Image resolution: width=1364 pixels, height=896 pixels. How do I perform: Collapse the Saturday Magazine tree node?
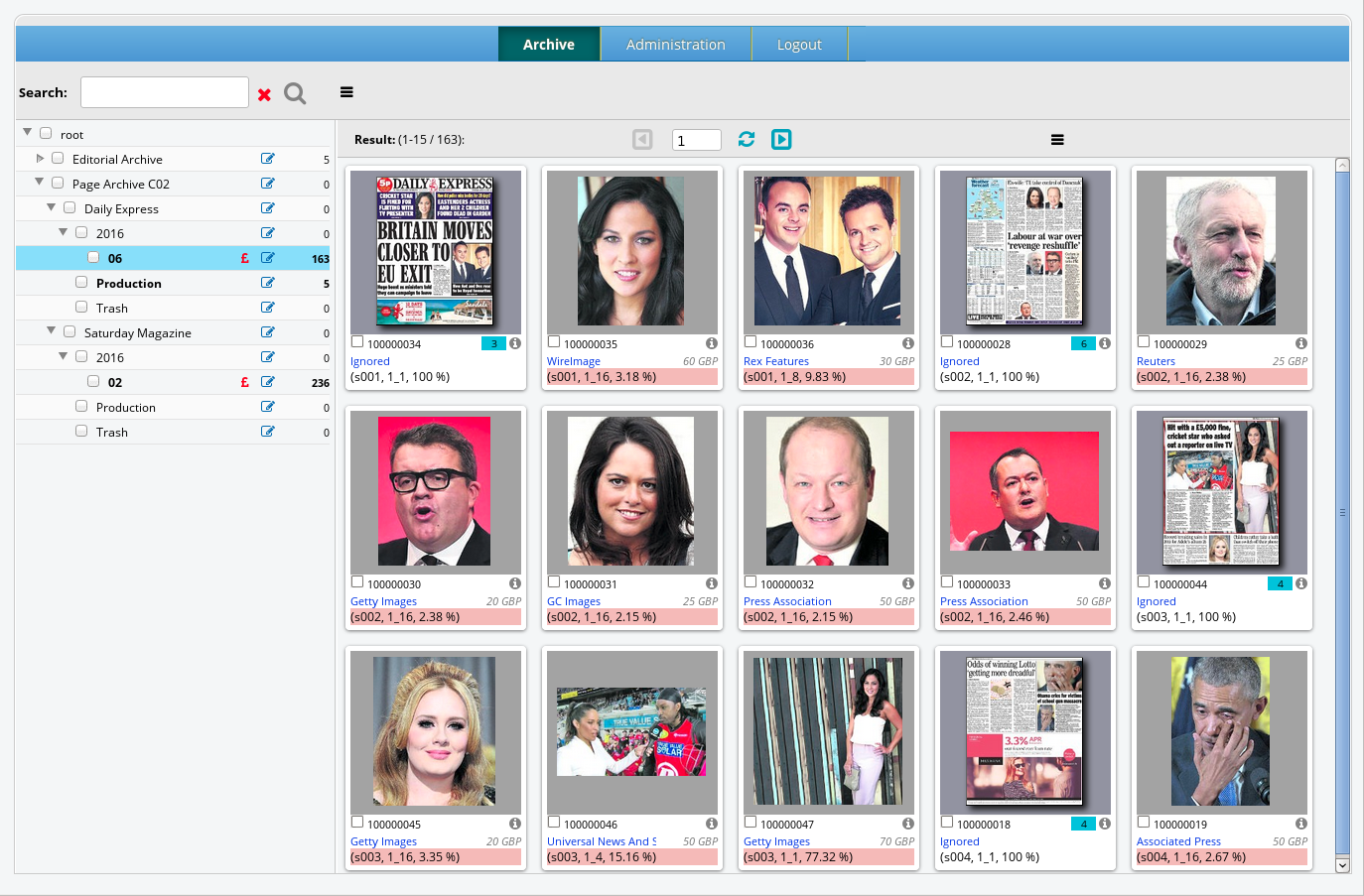52,331
